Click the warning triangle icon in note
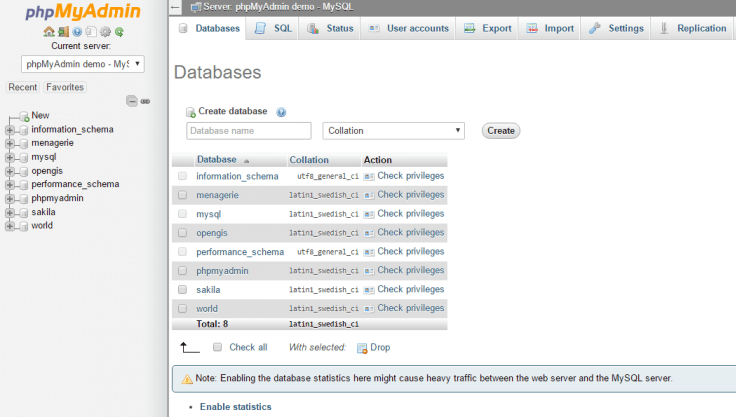Viewport: 736px width, 417px height. (187, 378)
